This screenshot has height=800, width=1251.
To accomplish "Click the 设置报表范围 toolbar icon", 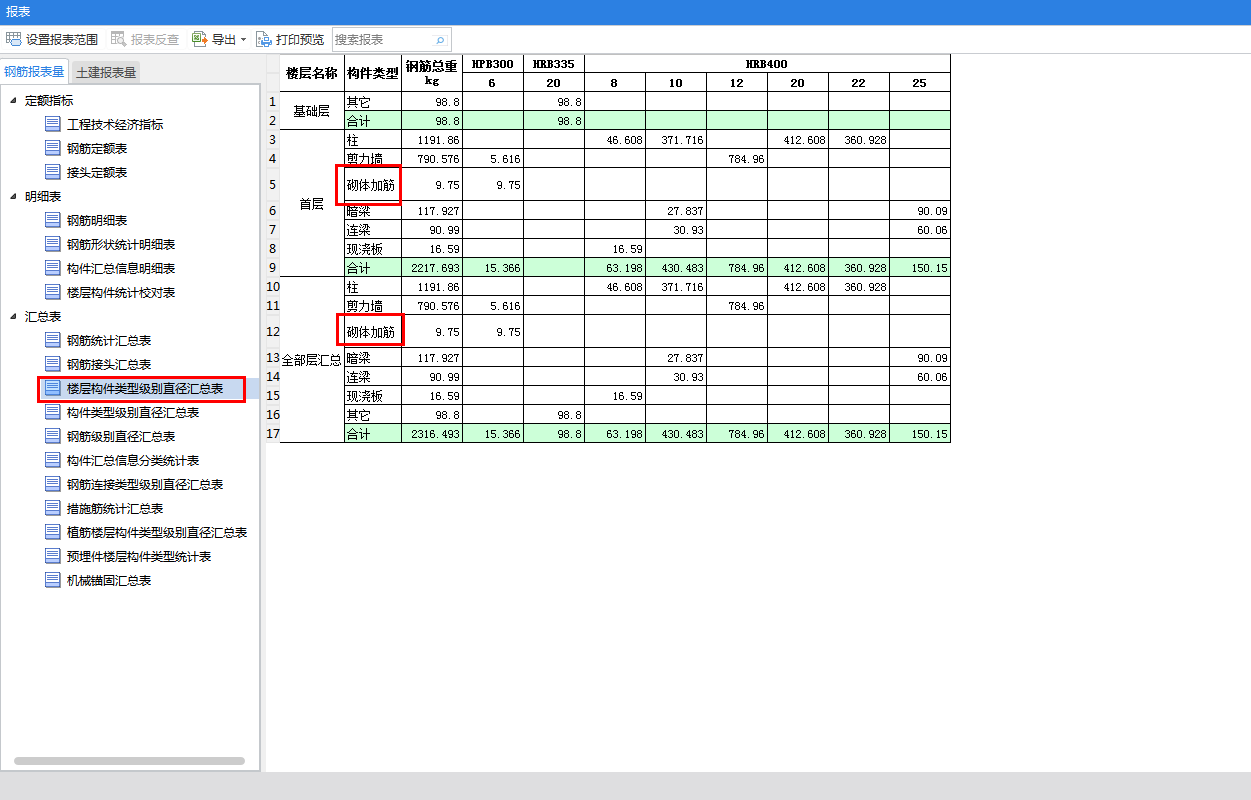I will tap(14, 40).
